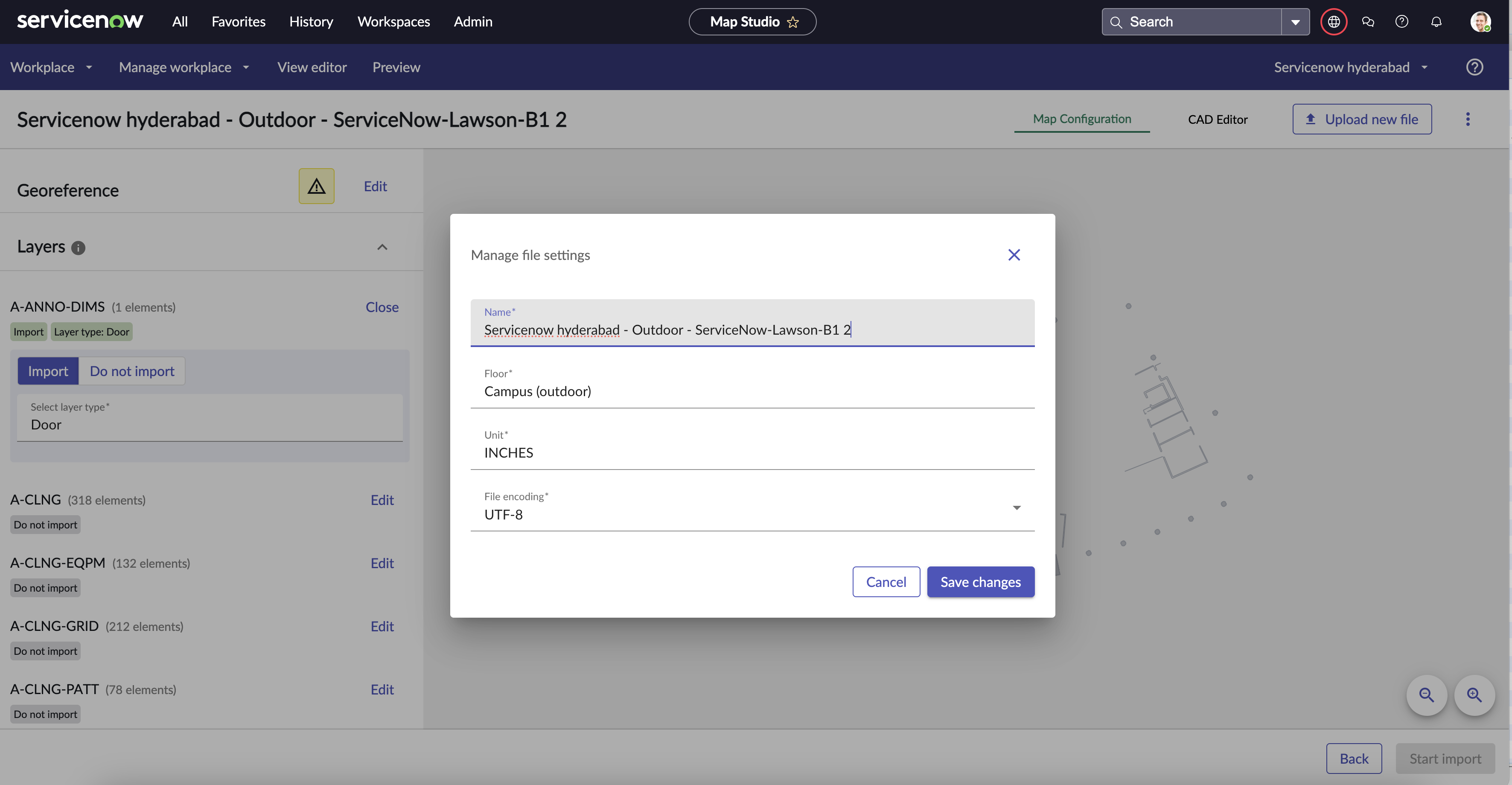Click Save changes in the dialog
The height and width of the screenshot is (785, 1512).
click(980, 582)
